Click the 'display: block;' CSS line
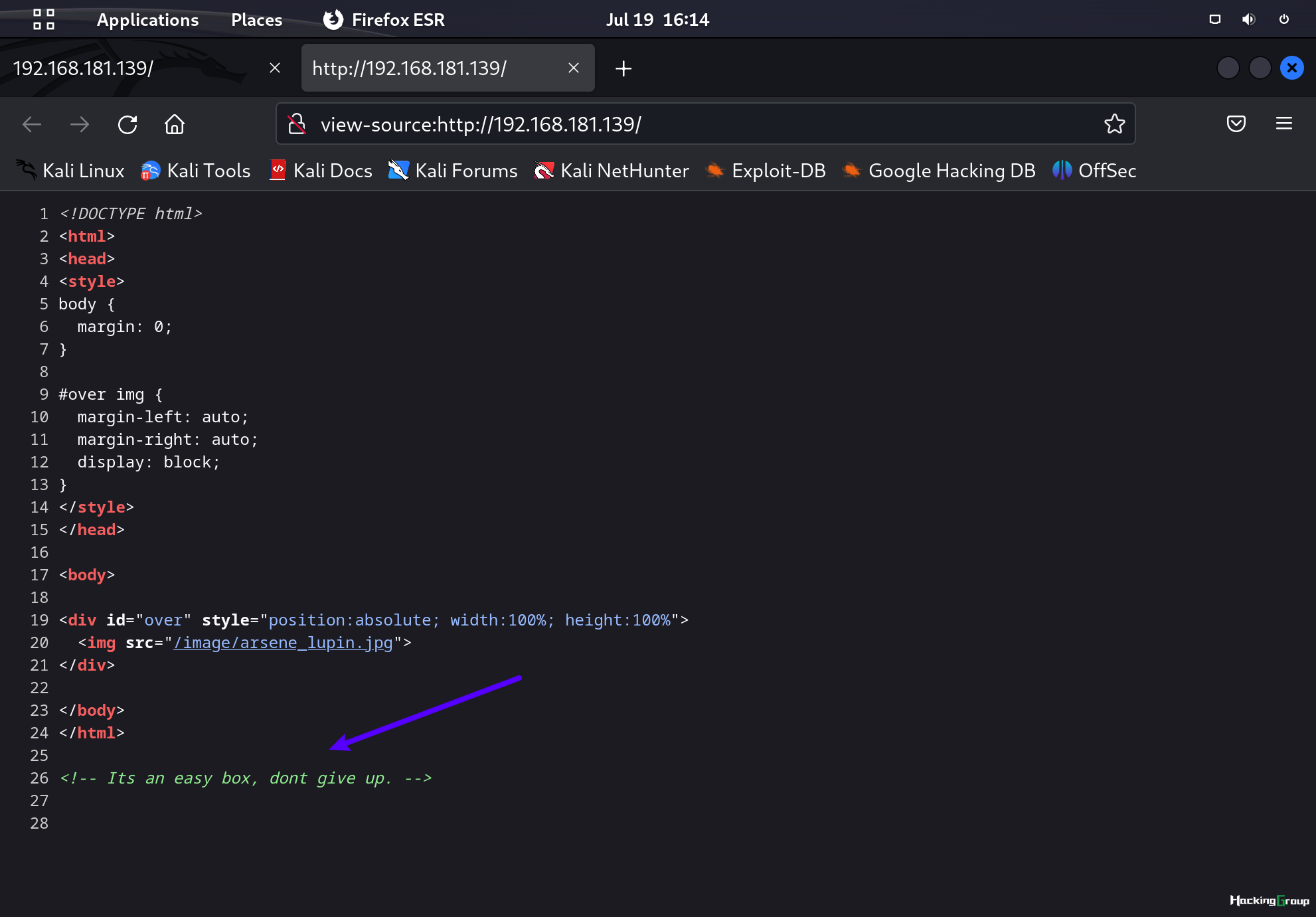This screenshot has height=917, width=1316. [x=149, y=462]
